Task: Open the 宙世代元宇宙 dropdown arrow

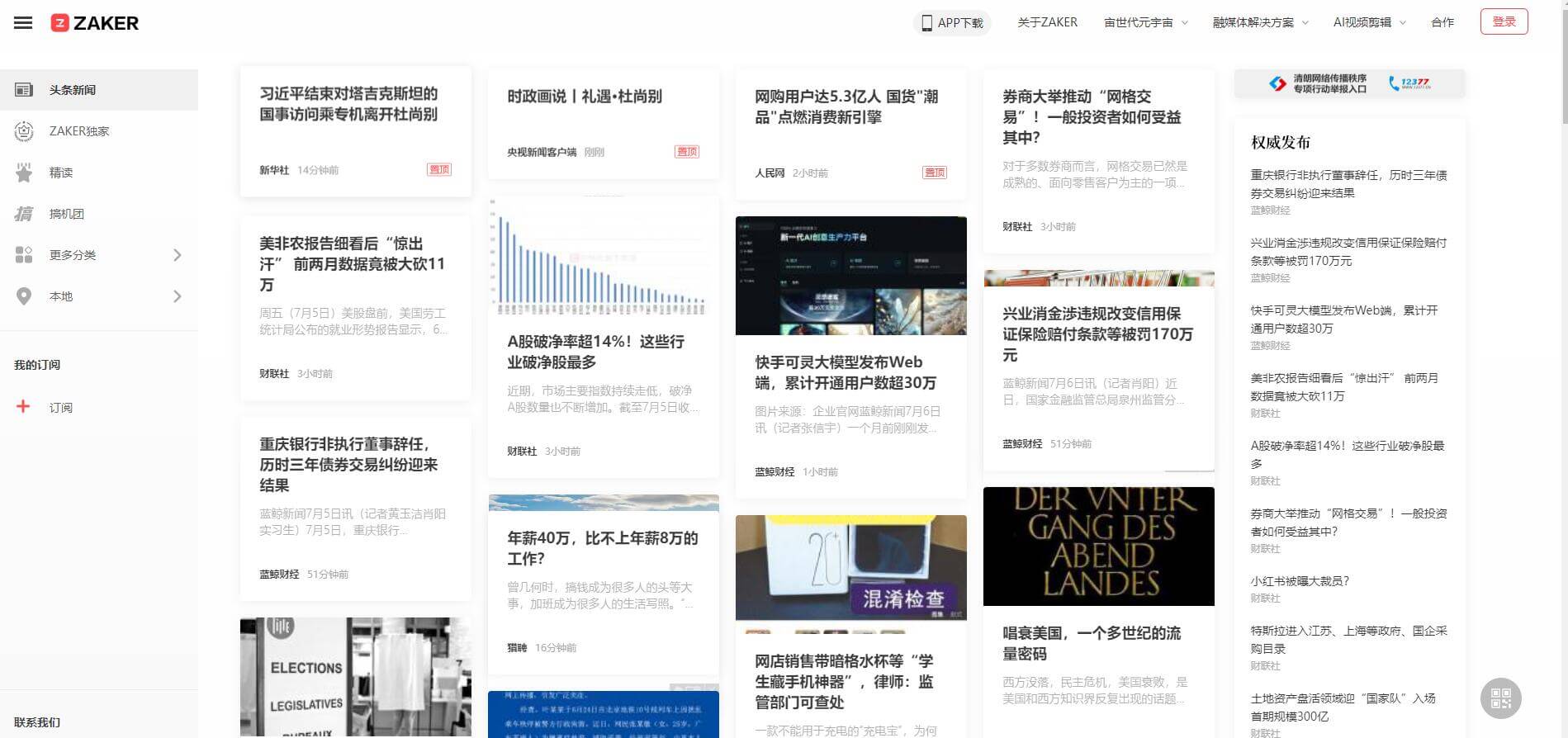Action: 1185,23
